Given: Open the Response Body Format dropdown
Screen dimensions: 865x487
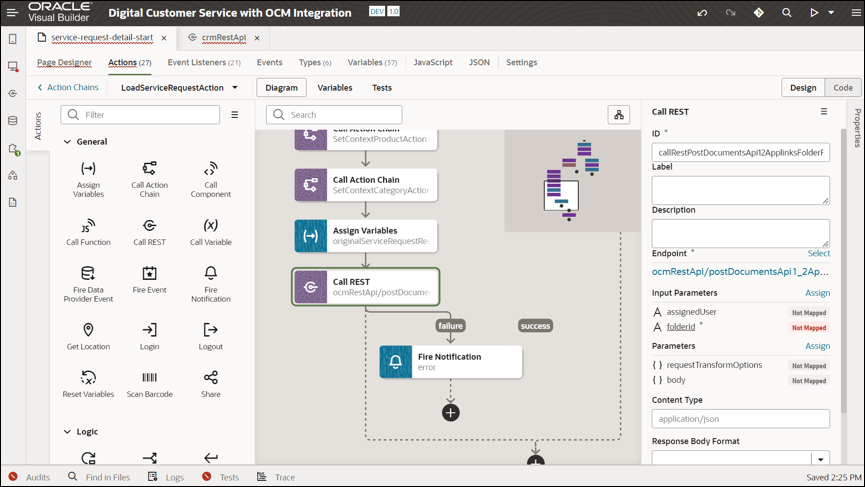Looking at the screenshot, I should pos(820,458).
